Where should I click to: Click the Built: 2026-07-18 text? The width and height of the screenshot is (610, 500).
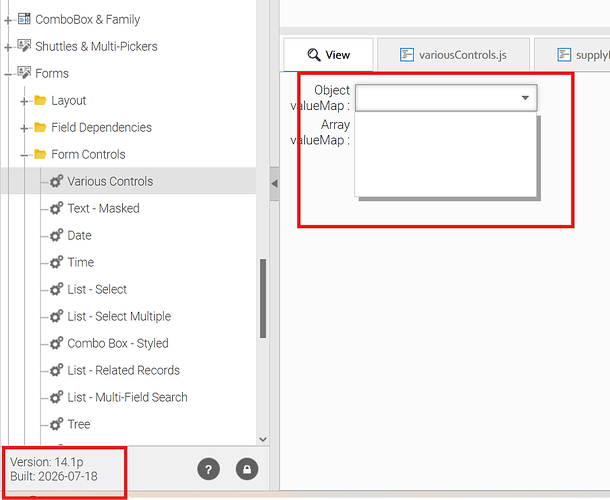tap(54, 476)
